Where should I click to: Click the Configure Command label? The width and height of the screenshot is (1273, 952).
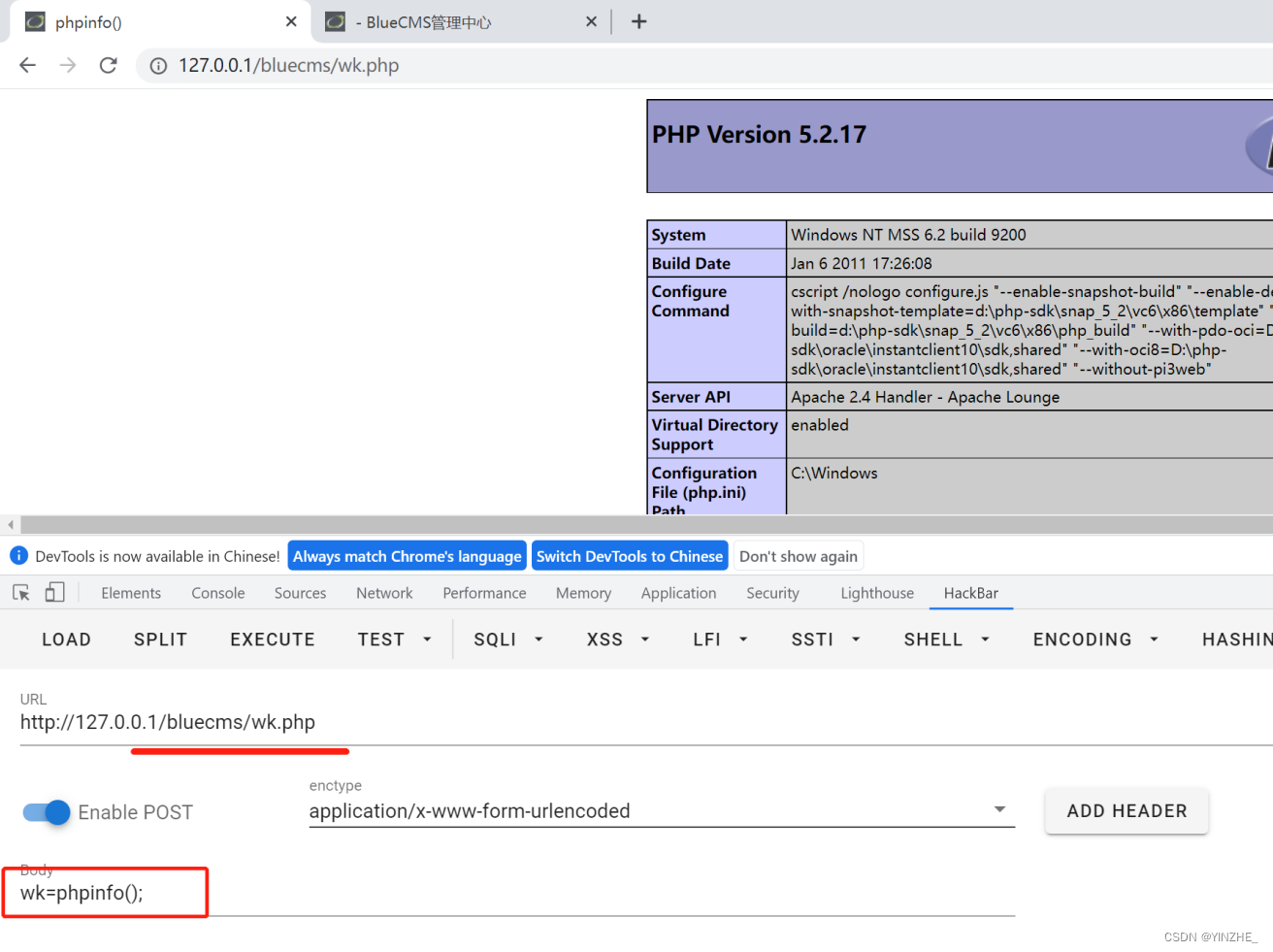click(690, 301)
